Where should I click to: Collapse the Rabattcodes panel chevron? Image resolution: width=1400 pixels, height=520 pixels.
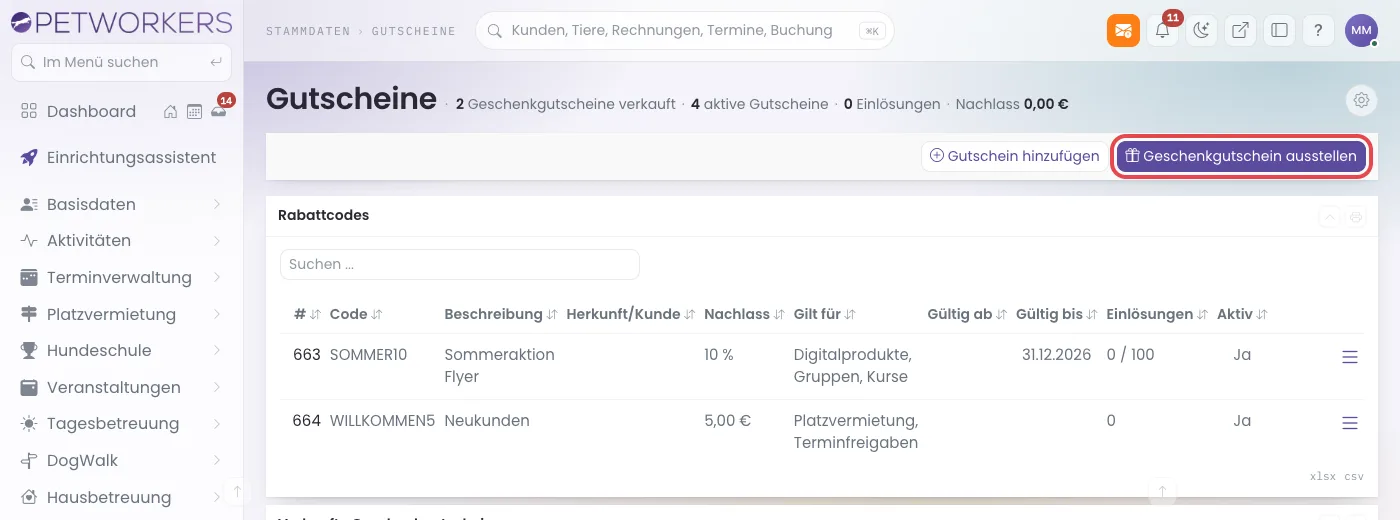(x=1330, y=216)
